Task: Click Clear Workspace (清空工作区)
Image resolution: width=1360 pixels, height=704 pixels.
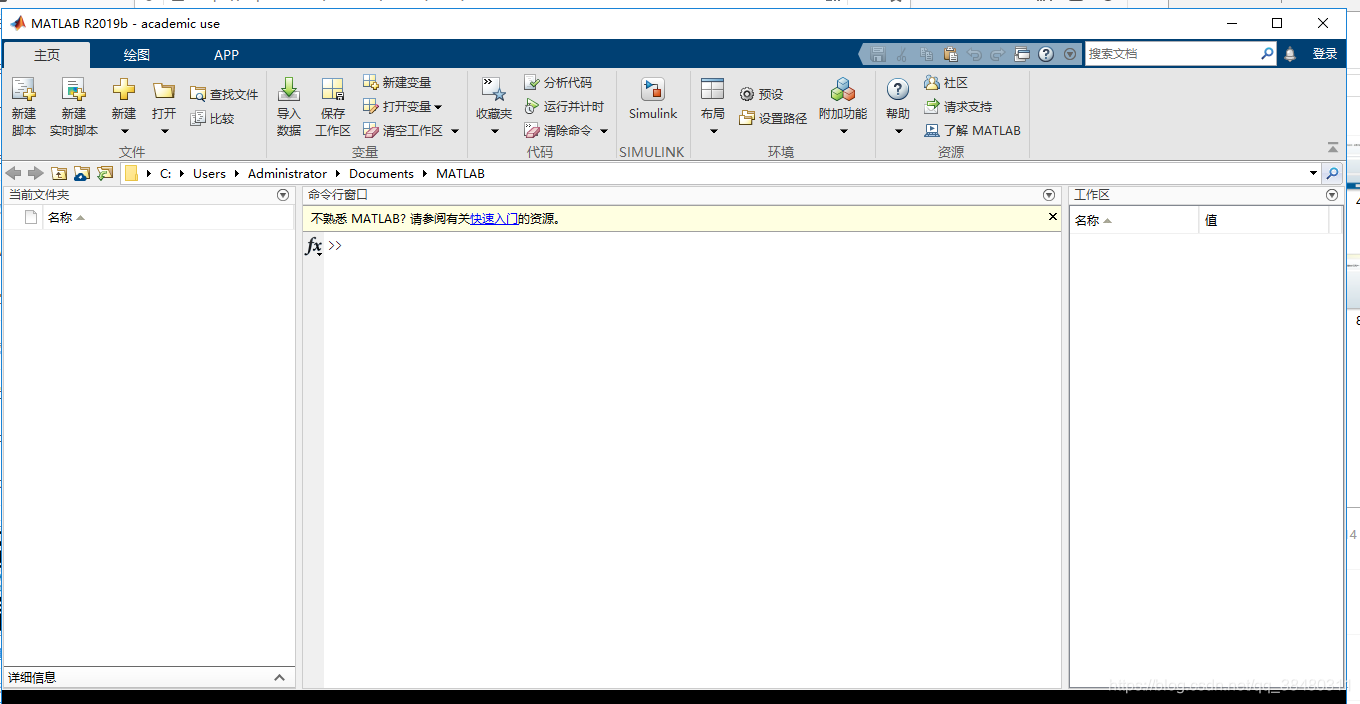Action: click(403, 130)
